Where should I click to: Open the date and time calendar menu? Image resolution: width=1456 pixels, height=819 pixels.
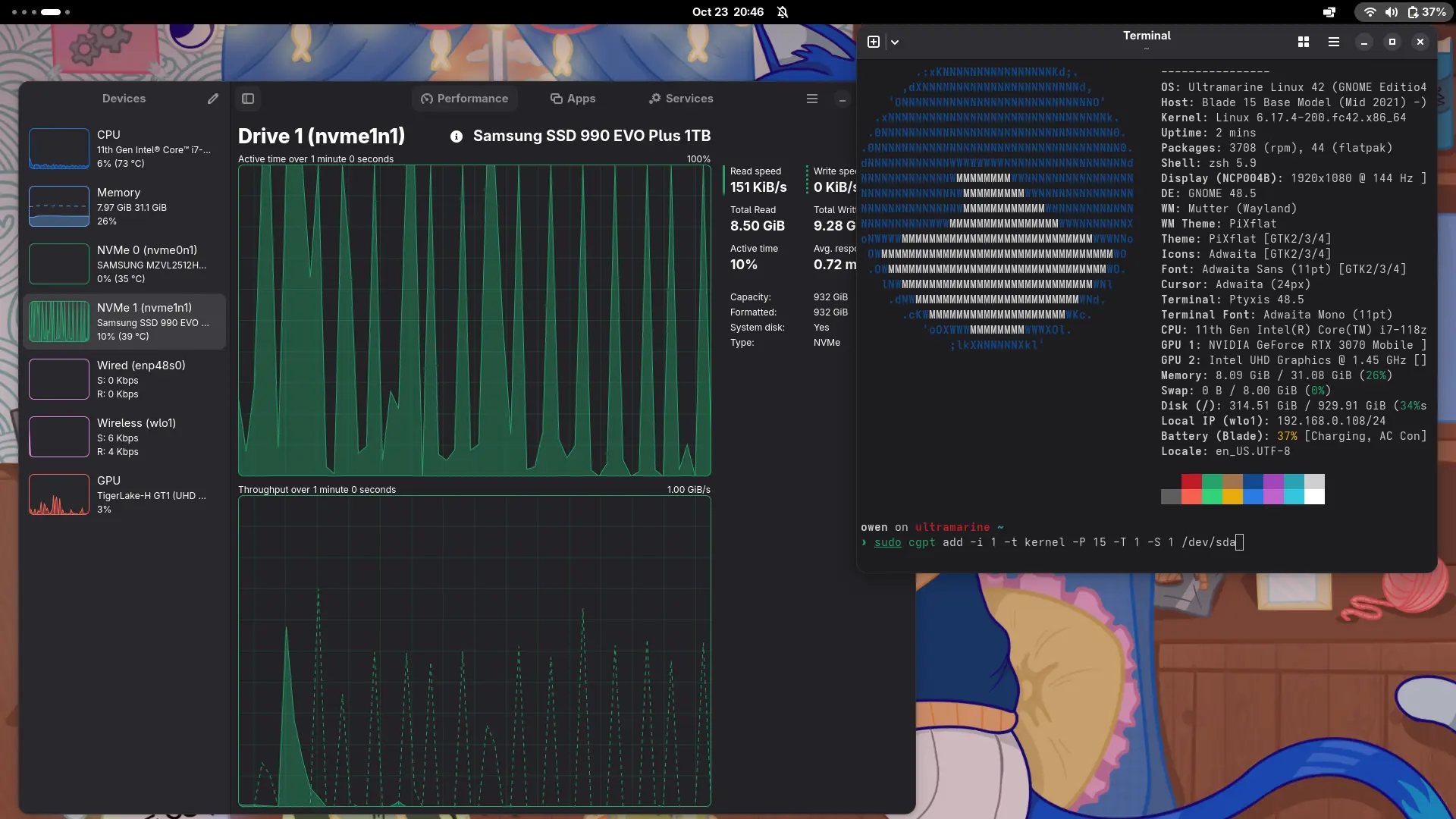pos(727,12)
